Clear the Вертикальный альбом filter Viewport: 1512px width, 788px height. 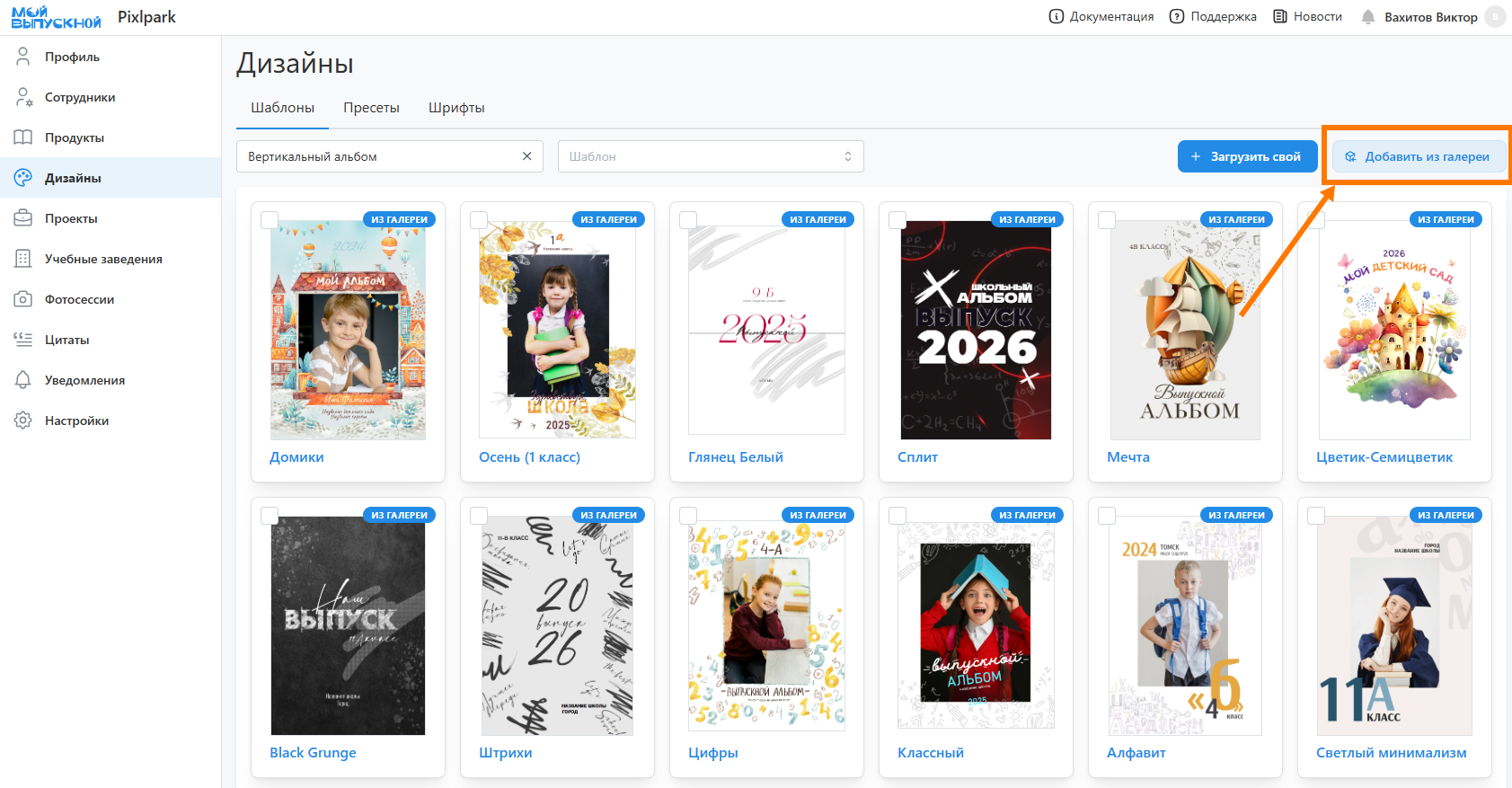(x=526, y=156)
